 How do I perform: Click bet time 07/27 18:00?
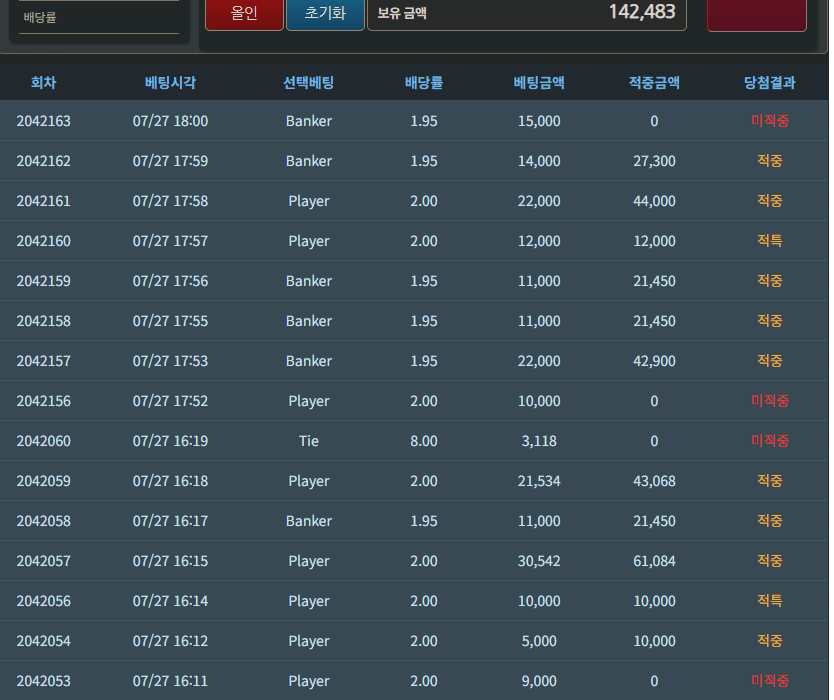pyautogui.click(x=170, y=121)
